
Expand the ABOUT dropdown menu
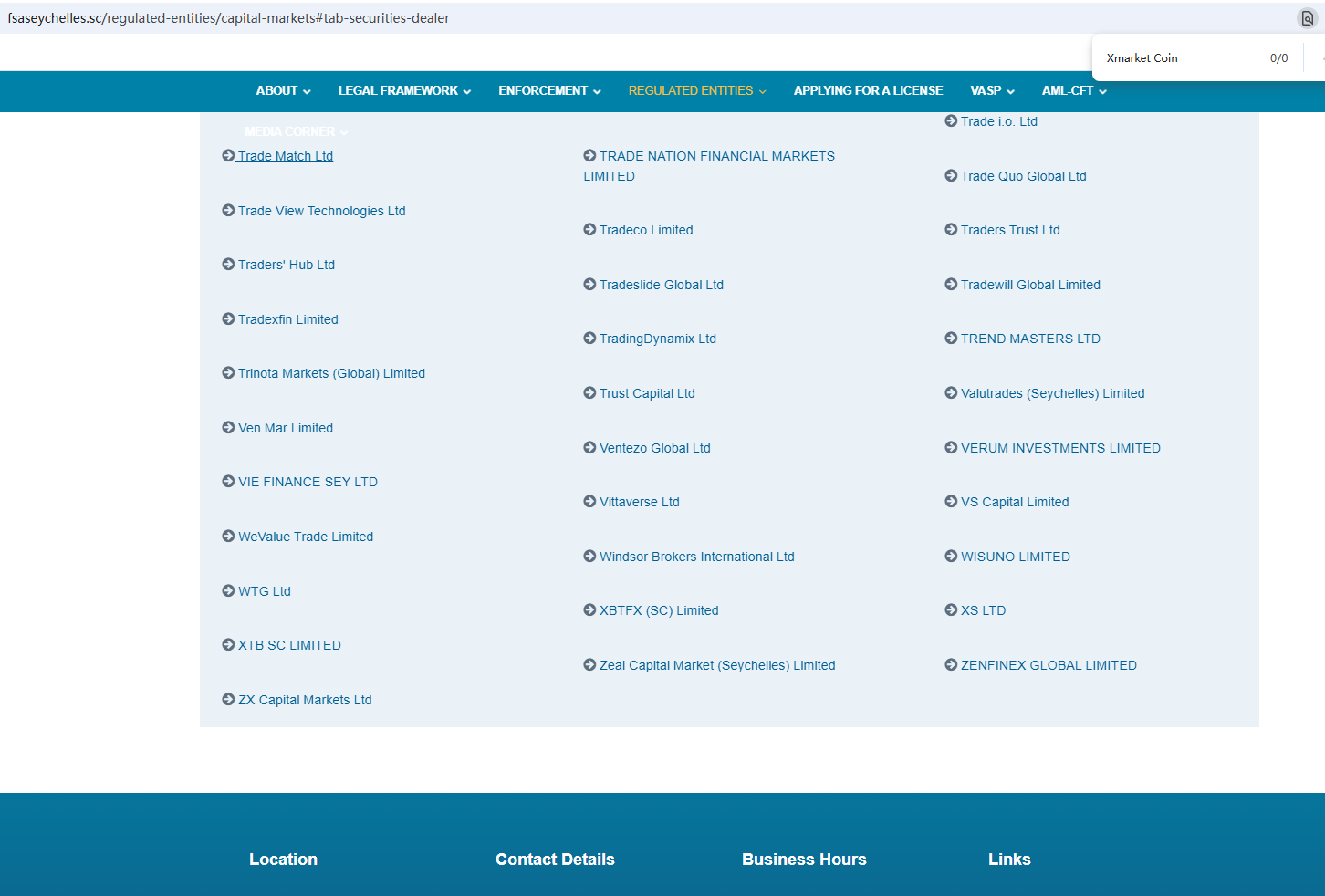click(x=283, y=91)
